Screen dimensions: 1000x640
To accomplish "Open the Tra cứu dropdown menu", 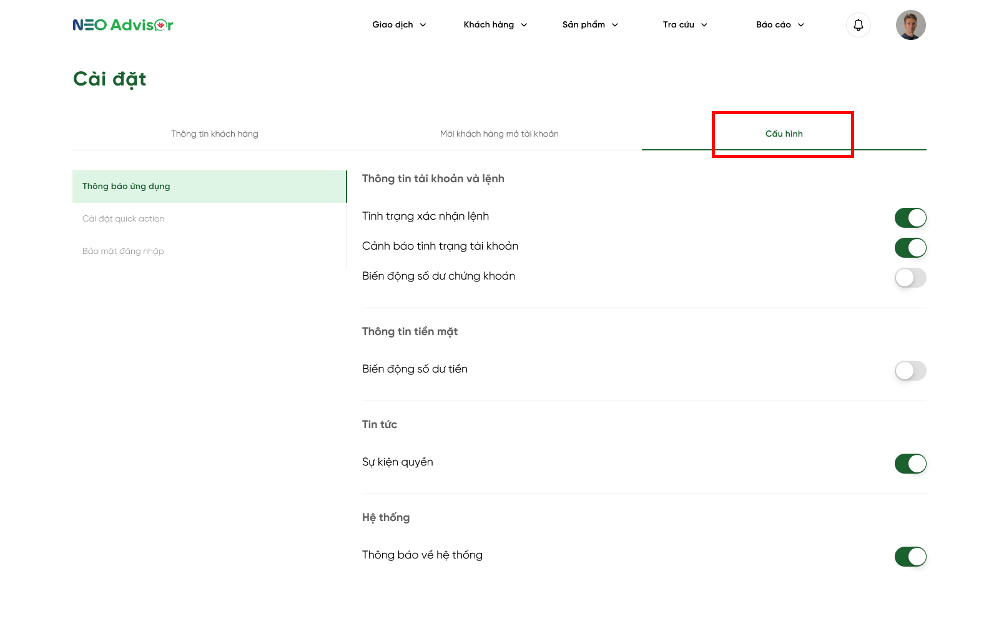I will 685,25.
